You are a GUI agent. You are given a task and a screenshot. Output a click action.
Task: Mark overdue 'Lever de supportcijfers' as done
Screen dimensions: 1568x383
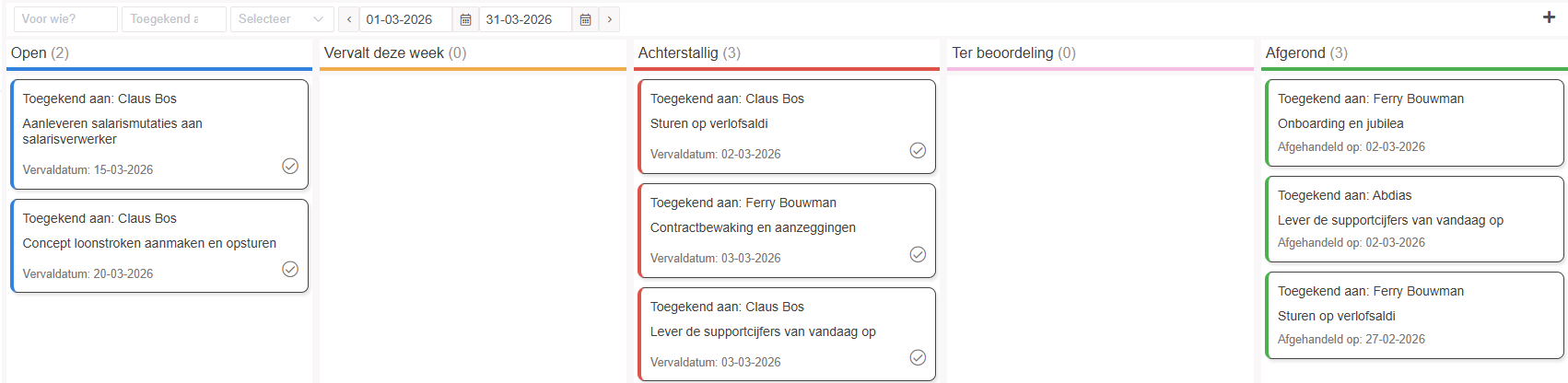click(918, 357)
